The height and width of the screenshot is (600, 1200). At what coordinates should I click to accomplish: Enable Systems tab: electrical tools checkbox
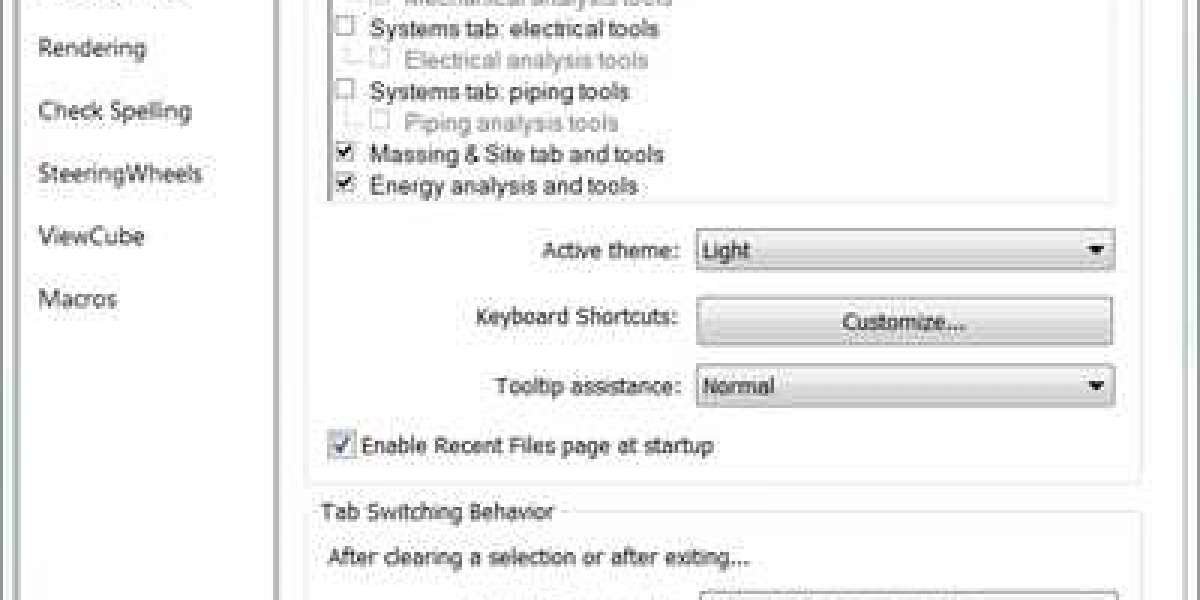[x=345, y=28]
